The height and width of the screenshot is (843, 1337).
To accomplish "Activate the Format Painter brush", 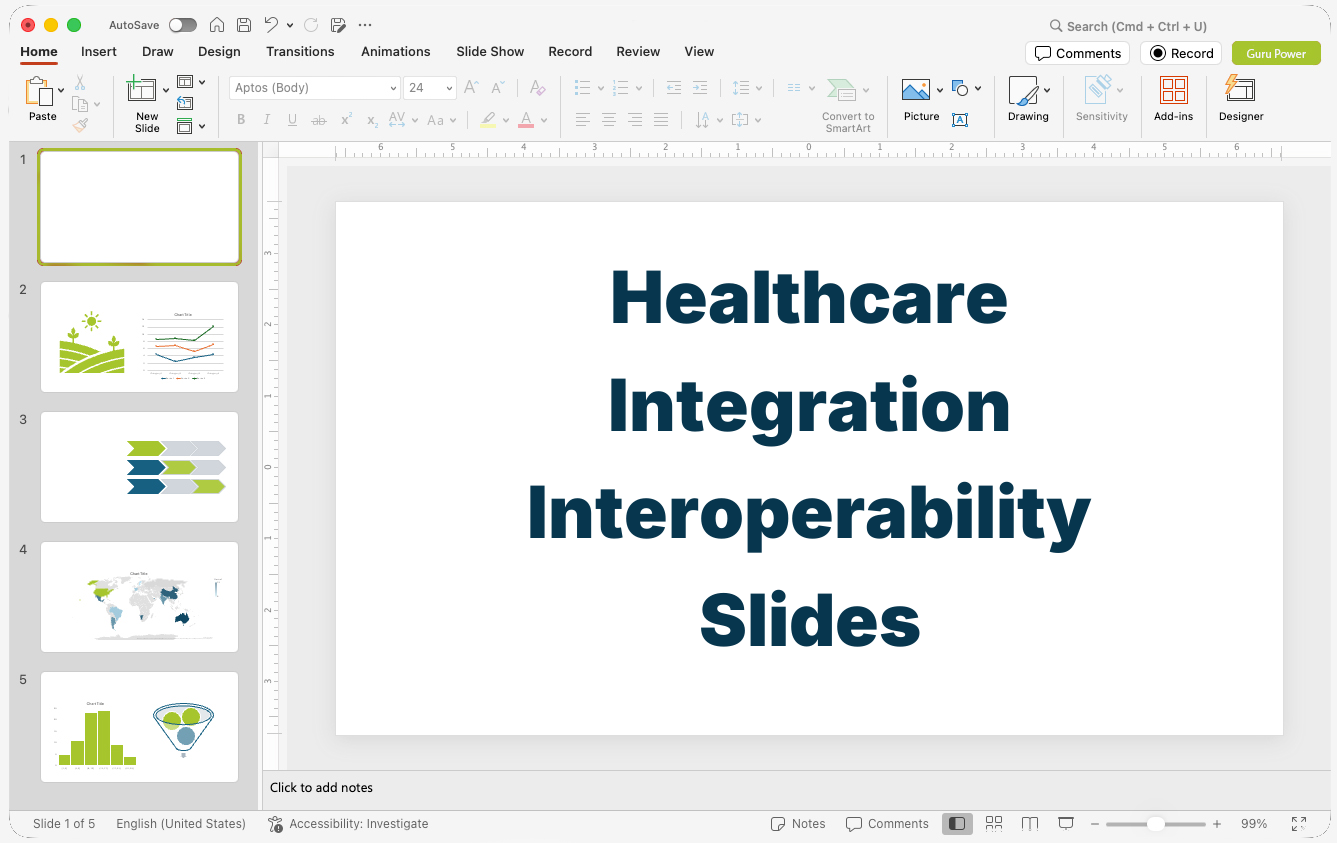I will click(80, 125).
